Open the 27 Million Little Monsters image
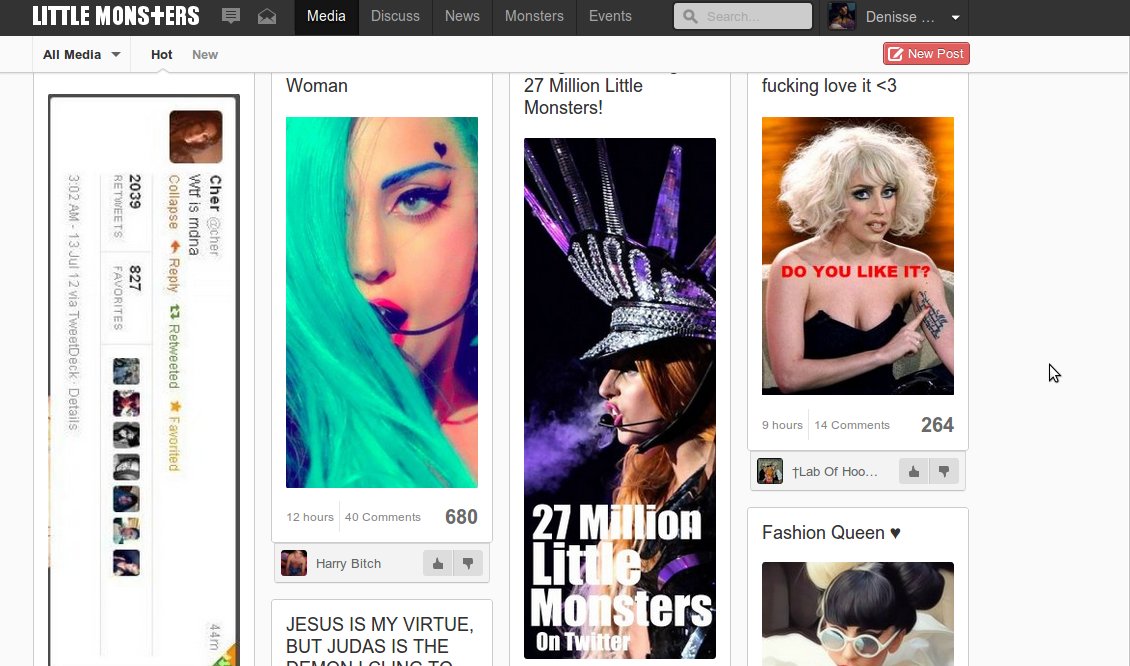The width and height of the screenshot is (1130, 666). click(620, 398)
